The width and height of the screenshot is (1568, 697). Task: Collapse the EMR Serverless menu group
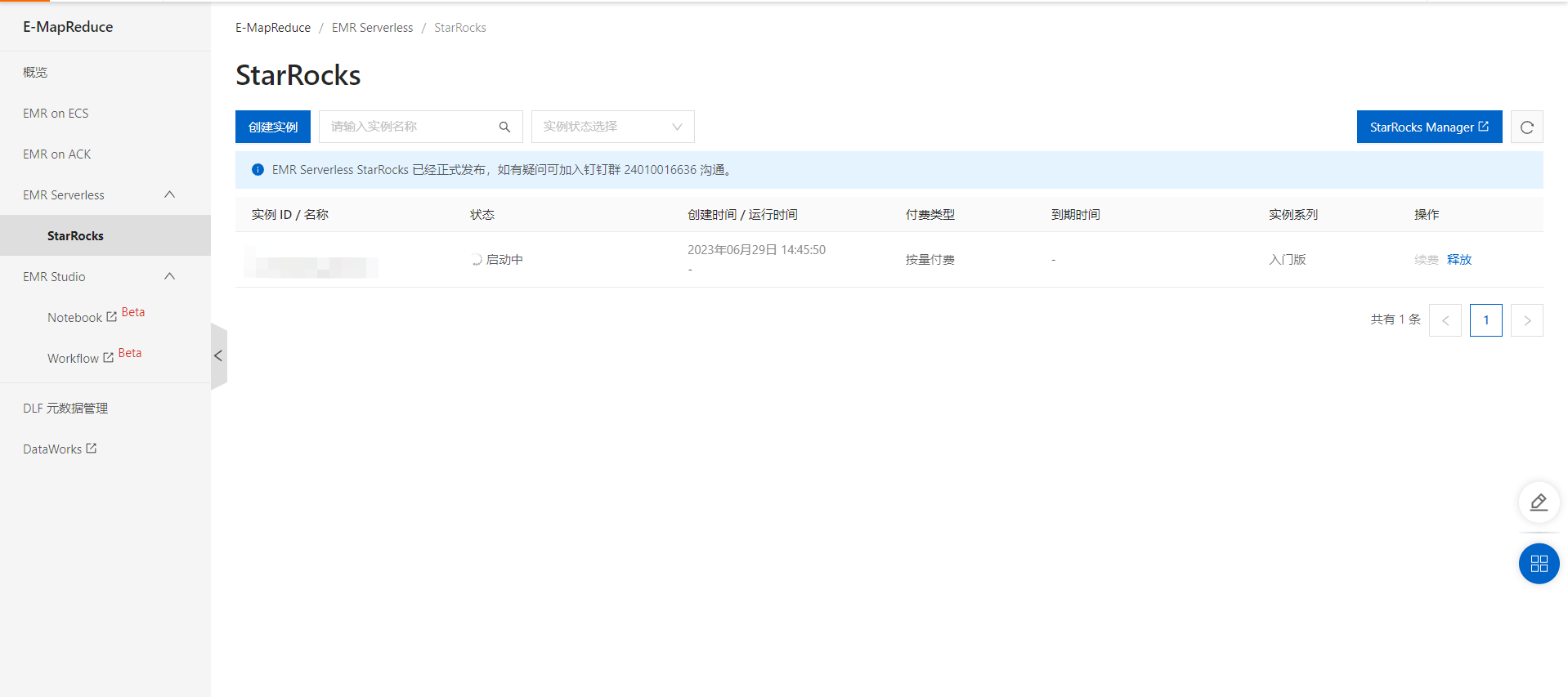pyautogui.click(x=169, y=194)
